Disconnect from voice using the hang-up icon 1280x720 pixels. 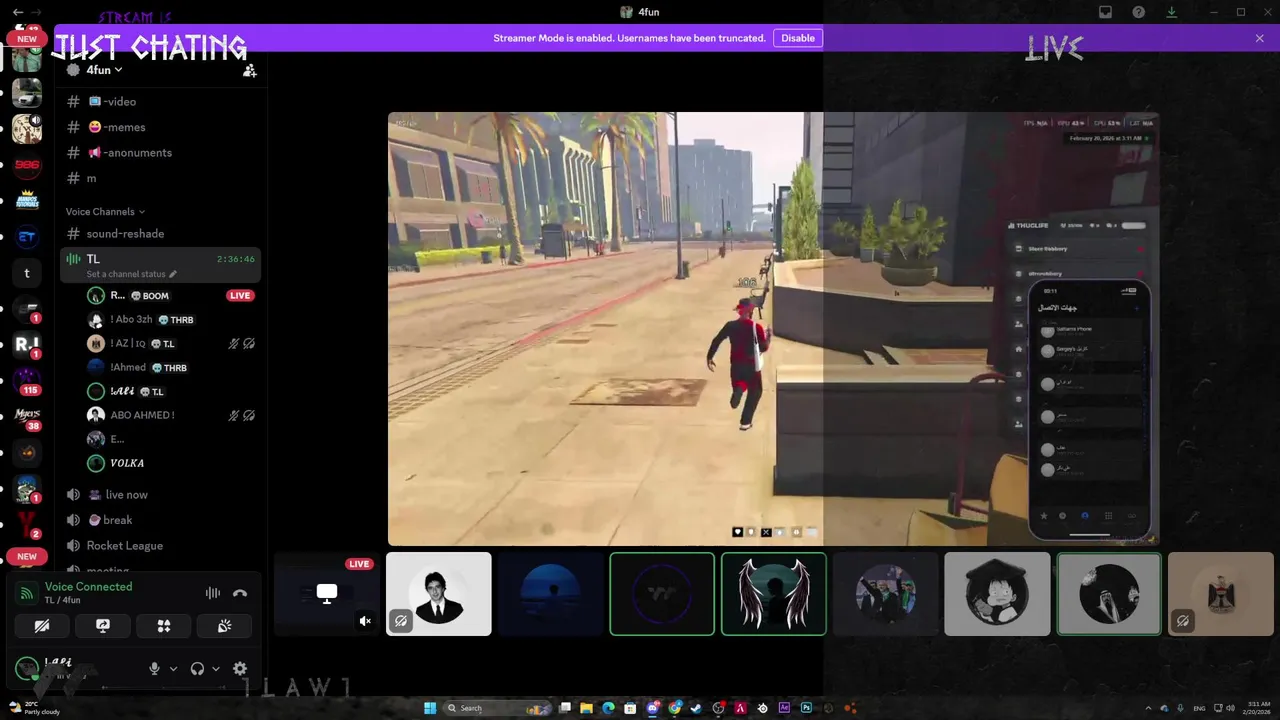(x=240, y=593)
